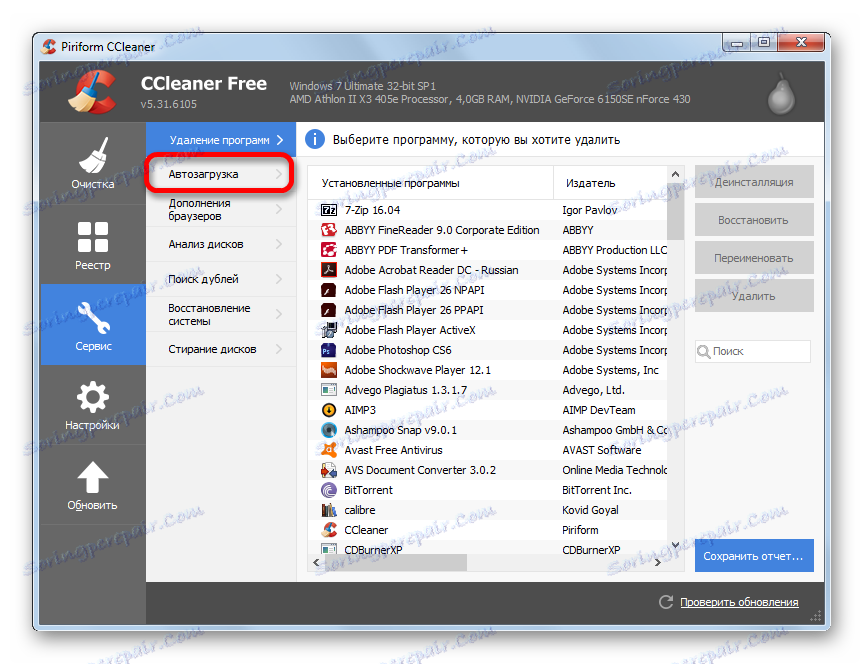Click publisher cell BitTorrent Inc.
The height and width of the screenshot is (664, 864).
(597, 490)
